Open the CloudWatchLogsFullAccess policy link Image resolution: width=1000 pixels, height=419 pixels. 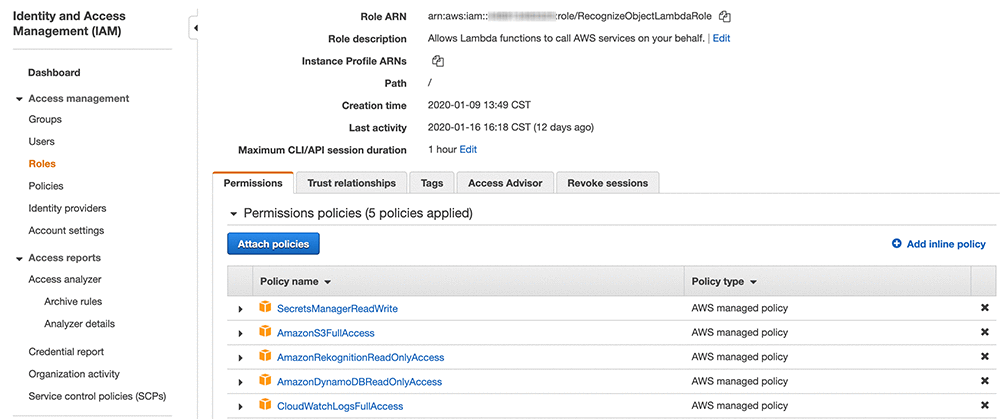(x=340, y=406)
